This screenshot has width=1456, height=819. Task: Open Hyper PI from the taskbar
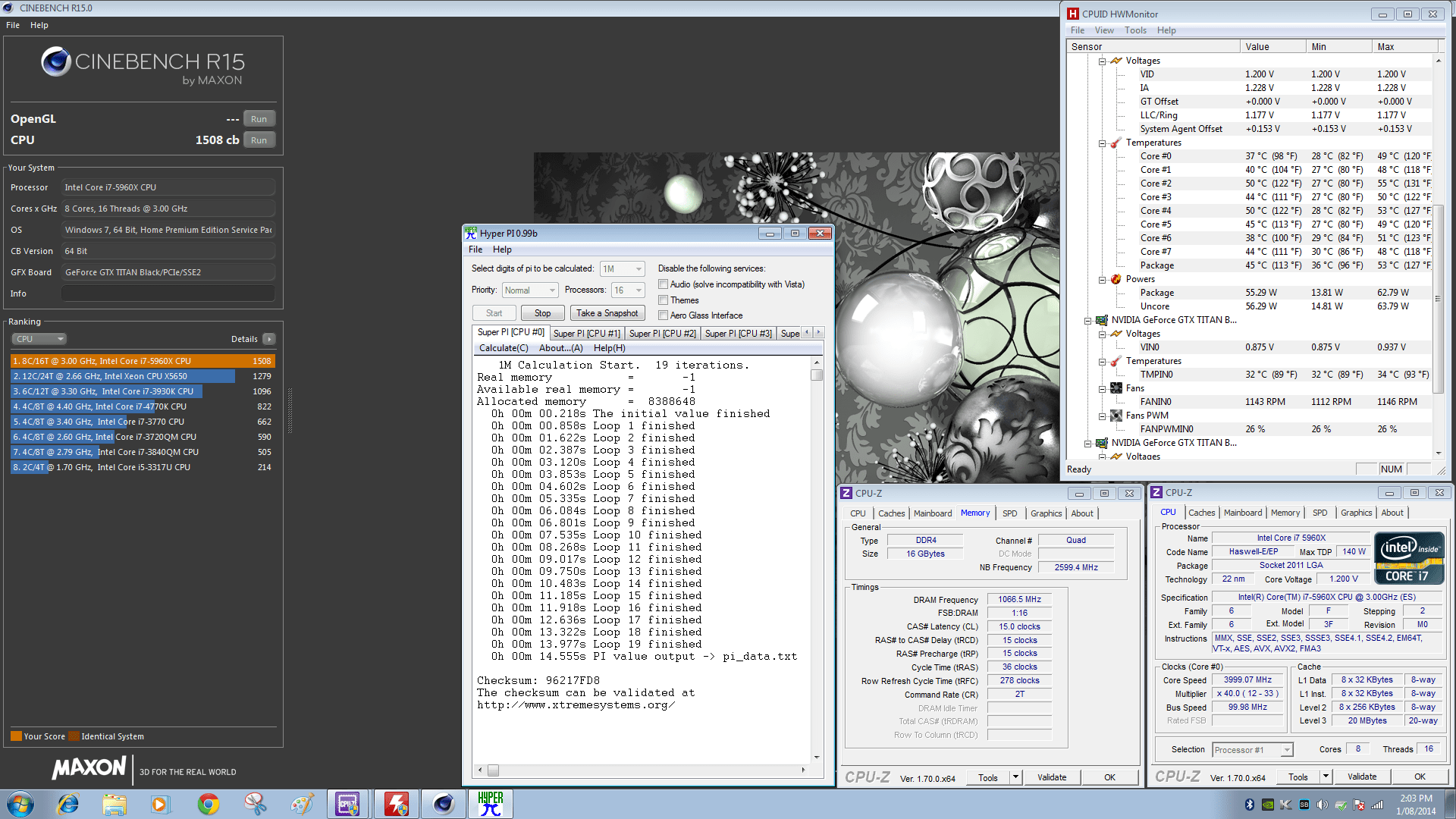[490, 803]
